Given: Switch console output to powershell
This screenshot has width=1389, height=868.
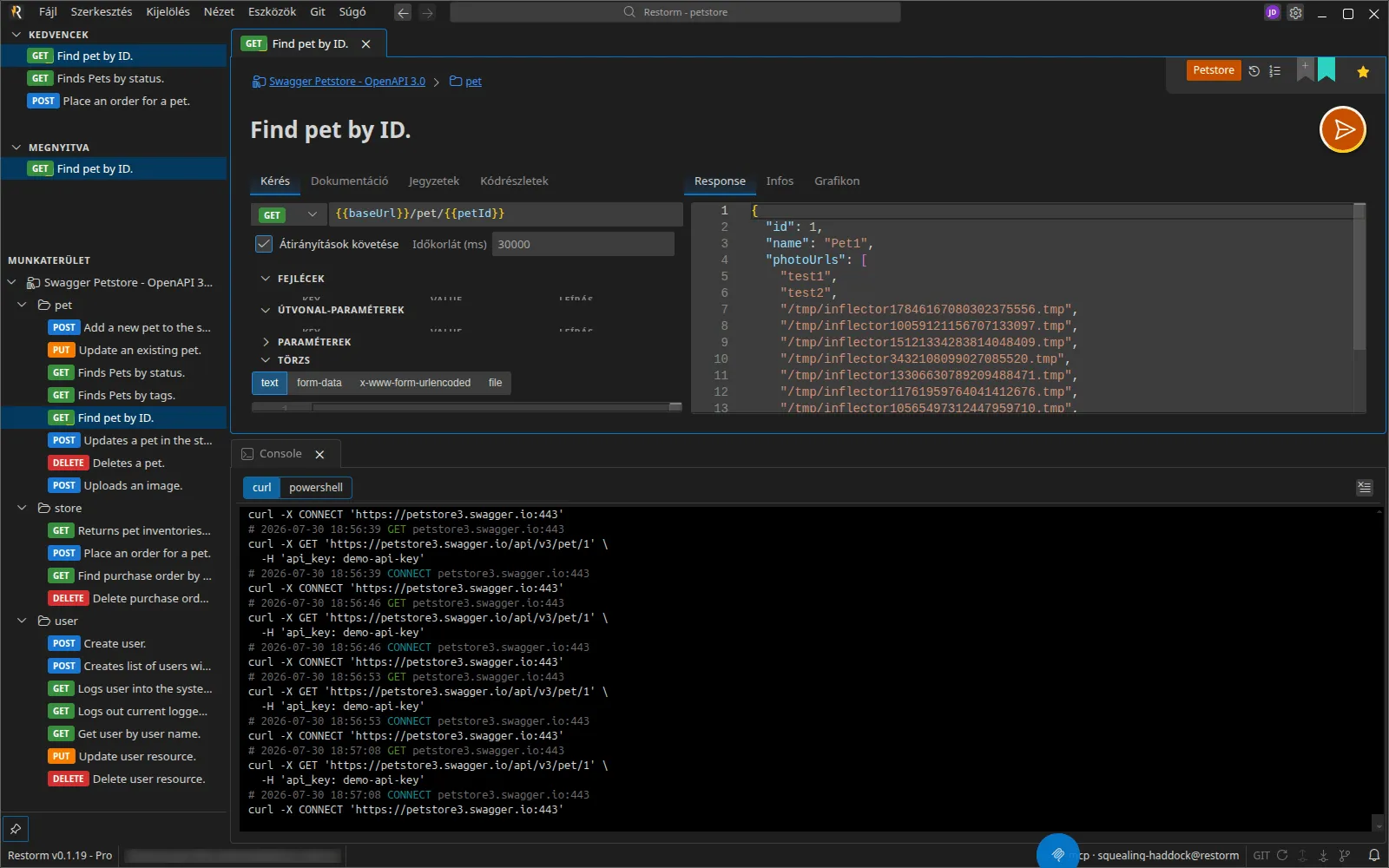Looking at the screenshot, I should coord(316,488).
